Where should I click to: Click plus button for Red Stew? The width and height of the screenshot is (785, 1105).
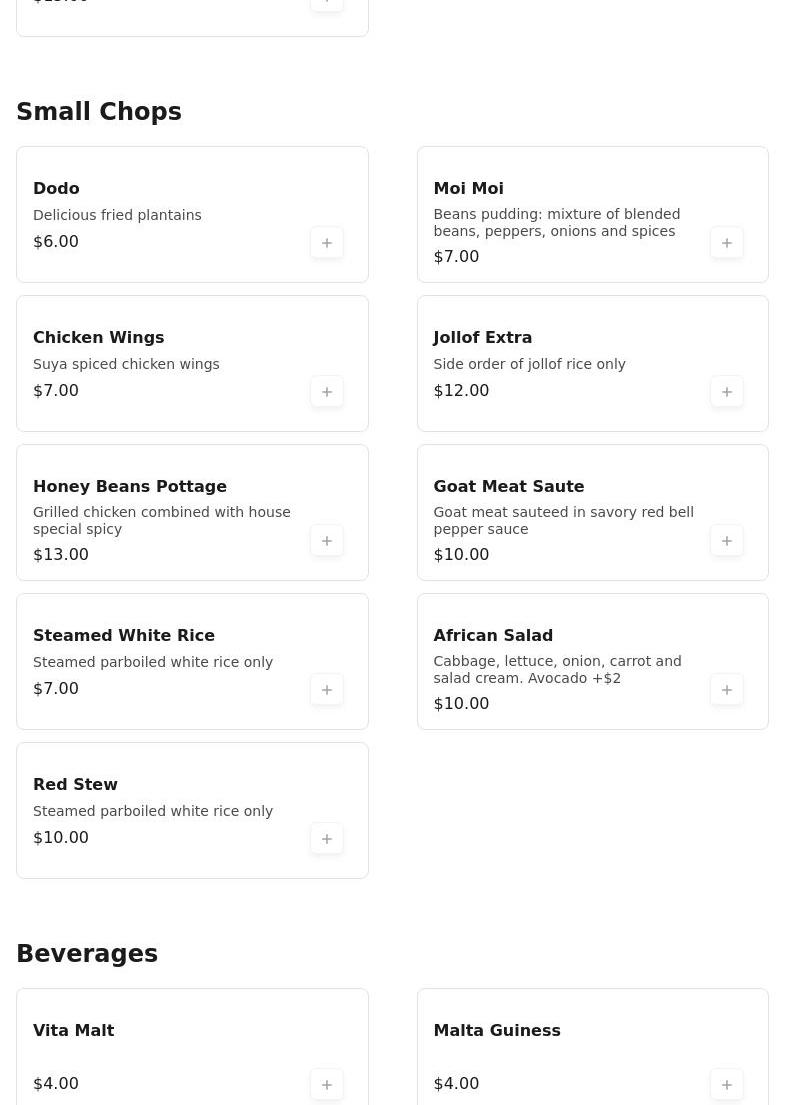327,839
